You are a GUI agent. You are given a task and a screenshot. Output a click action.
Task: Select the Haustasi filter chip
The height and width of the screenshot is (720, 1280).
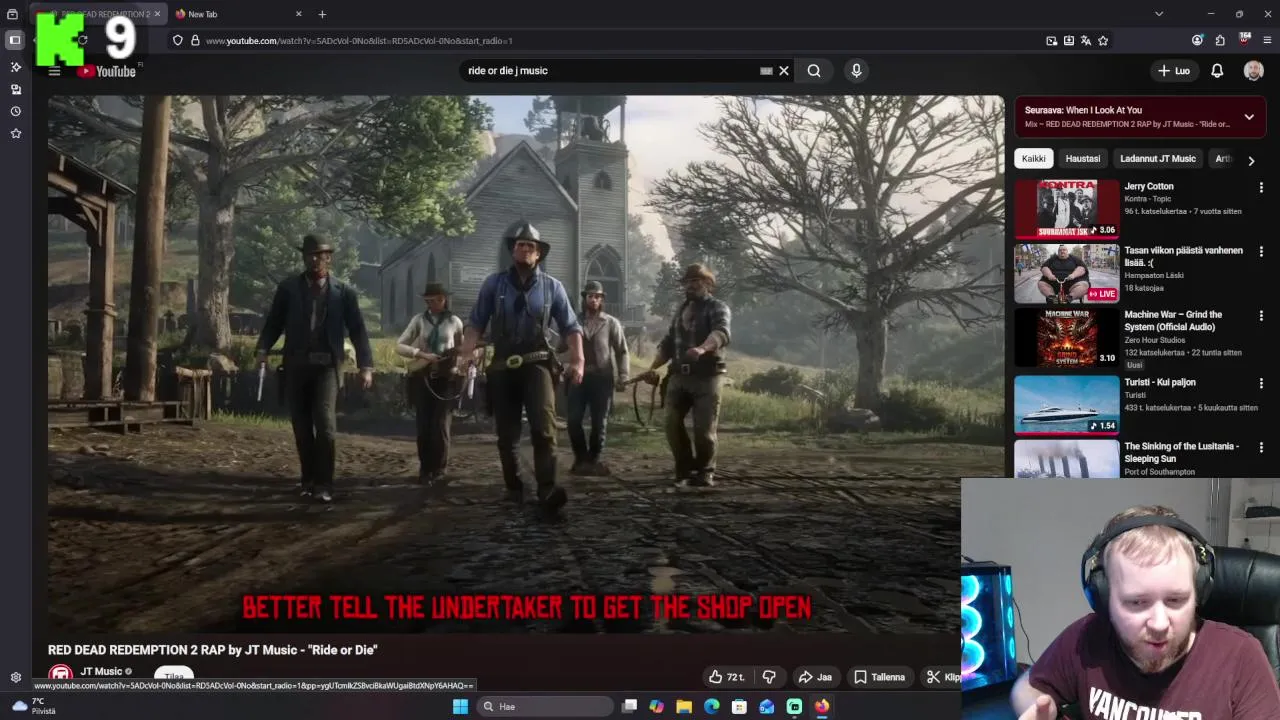(1082, 158)
